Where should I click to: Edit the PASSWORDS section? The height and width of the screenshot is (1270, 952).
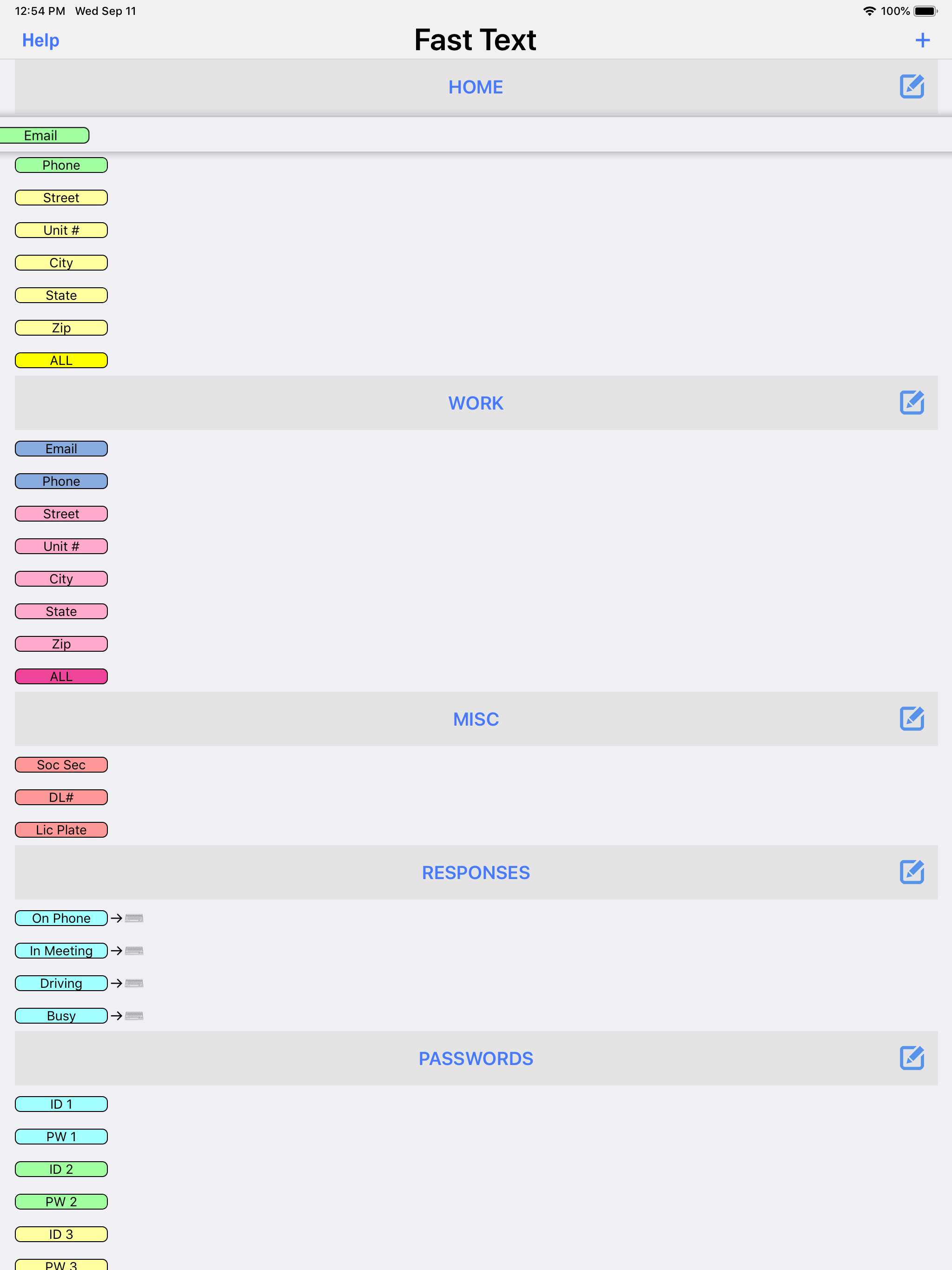[912, 1058]
